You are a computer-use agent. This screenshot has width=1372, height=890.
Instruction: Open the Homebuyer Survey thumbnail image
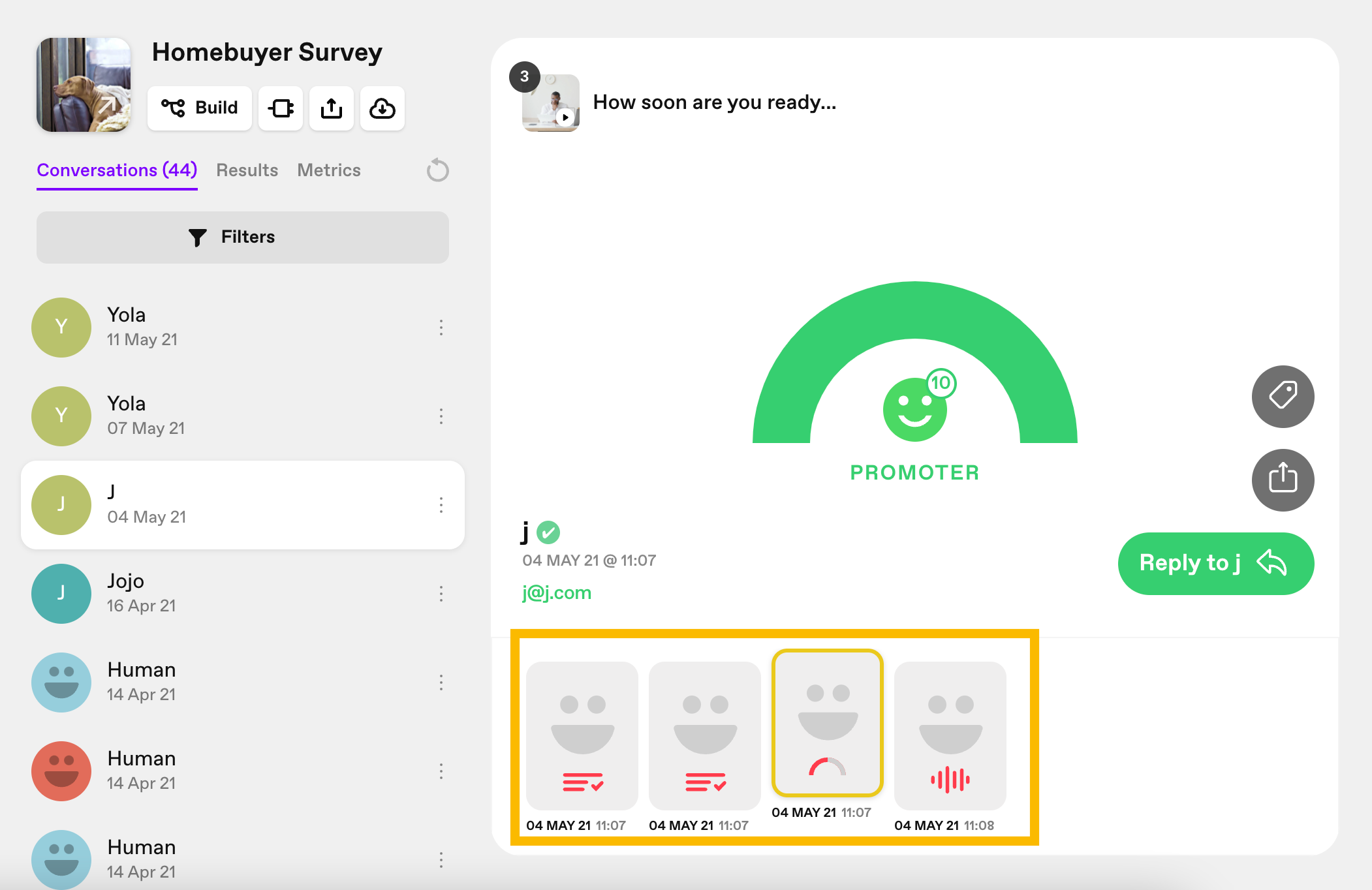84,85
